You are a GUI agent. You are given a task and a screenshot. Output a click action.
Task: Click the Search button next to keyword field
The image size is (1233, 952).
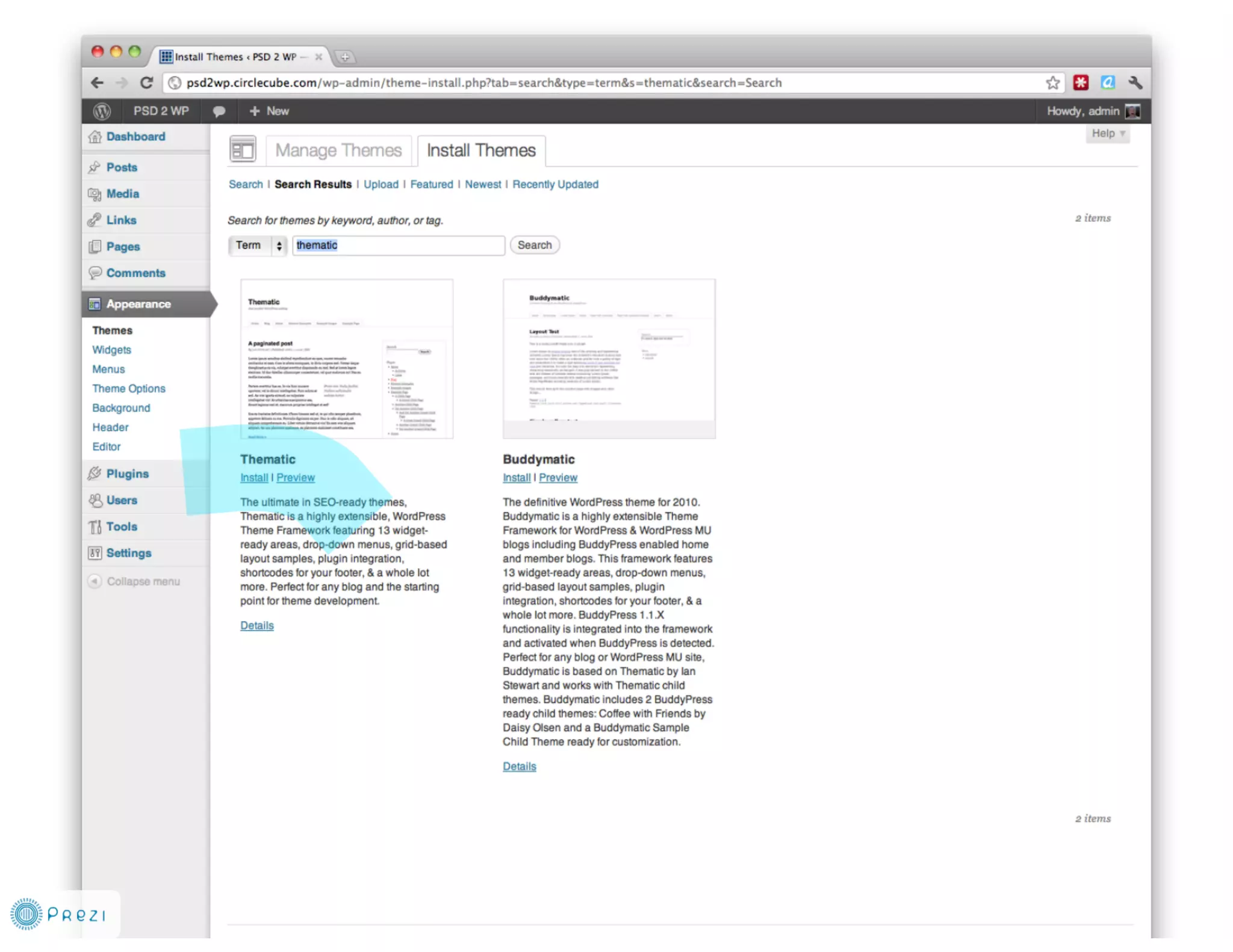point(534,245)
